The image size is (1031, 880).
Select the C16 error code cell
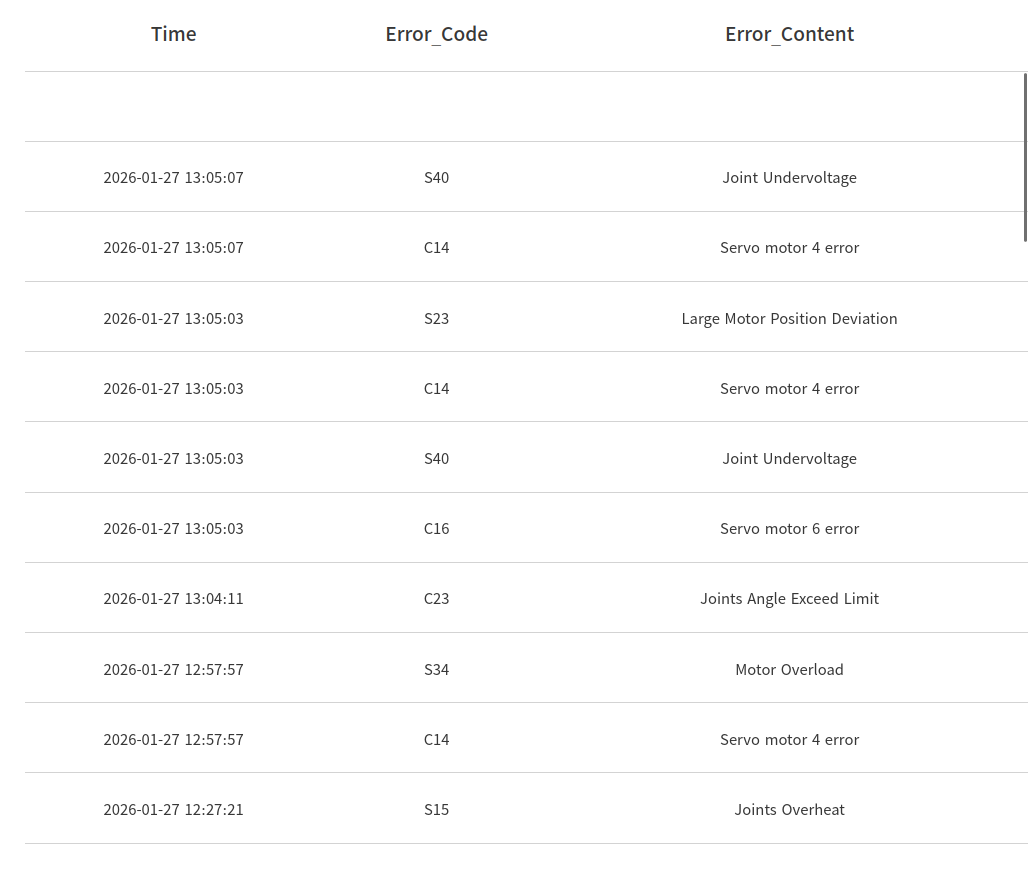click(436, 529)
